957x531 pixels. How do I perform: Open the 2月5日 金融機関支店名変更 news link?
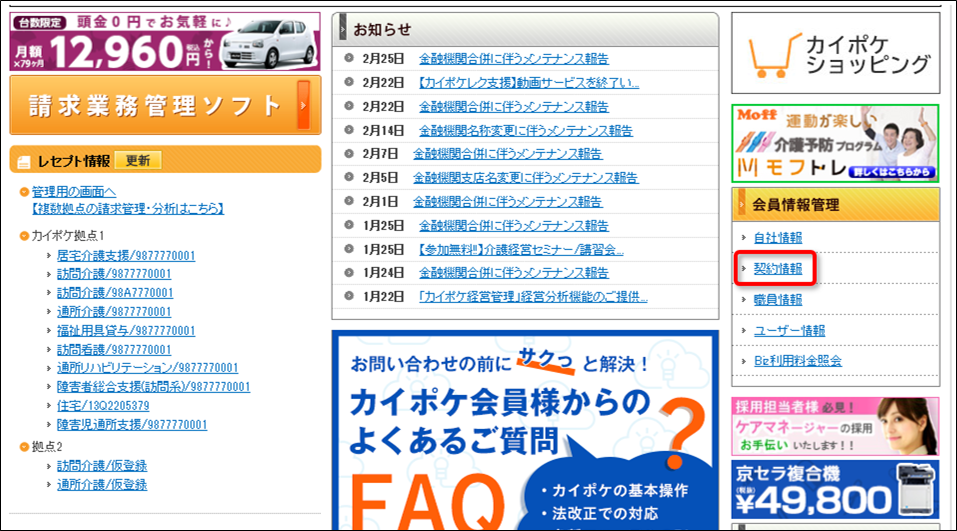525,178
